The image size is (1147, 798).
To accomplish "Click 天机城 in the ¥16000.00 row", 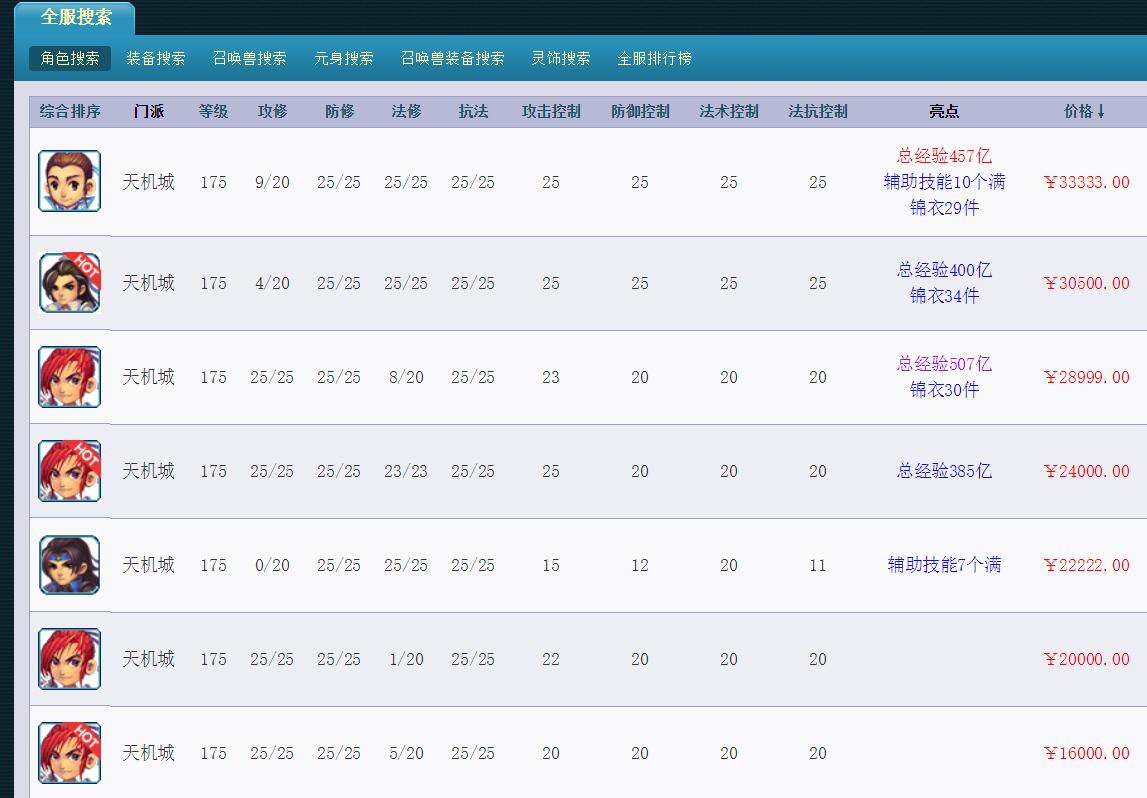I will point(148,753).
